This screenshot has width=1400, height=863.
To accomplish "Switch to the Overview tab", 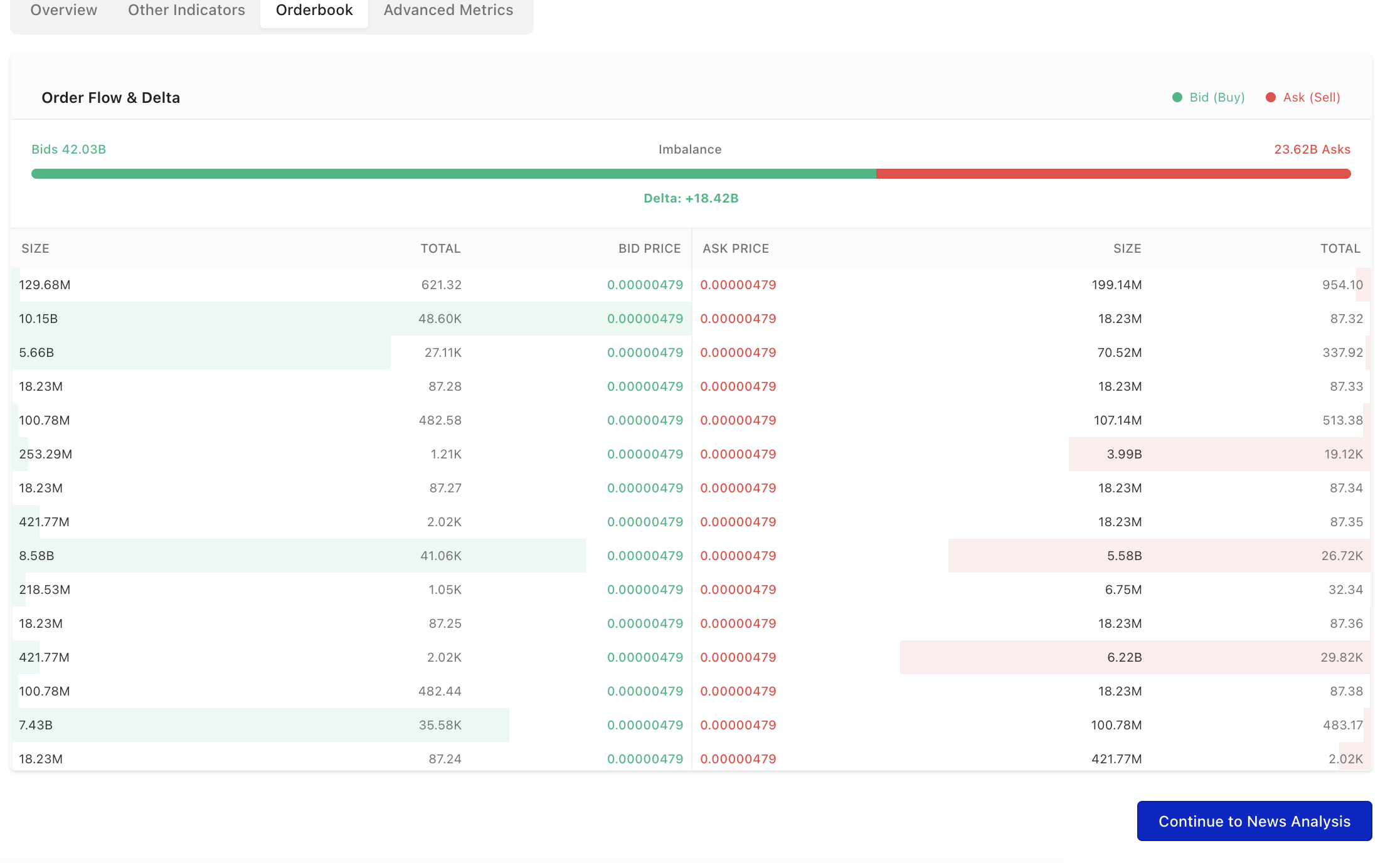I will [63, 10].
